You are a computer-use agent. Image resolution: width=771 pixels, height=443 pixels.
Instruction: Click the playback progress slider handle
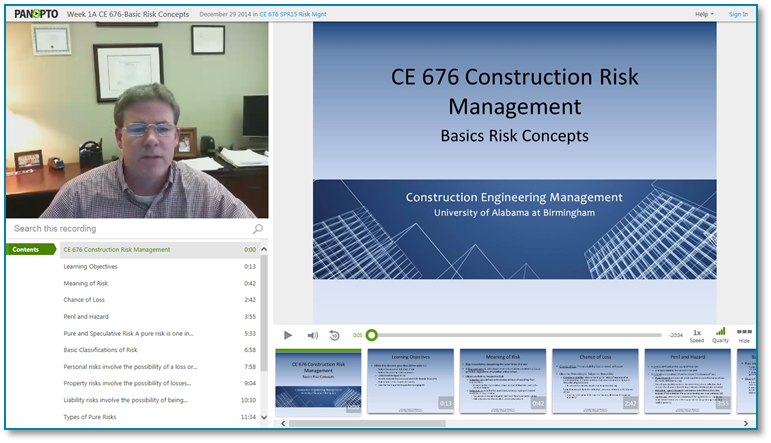[372, 335]
